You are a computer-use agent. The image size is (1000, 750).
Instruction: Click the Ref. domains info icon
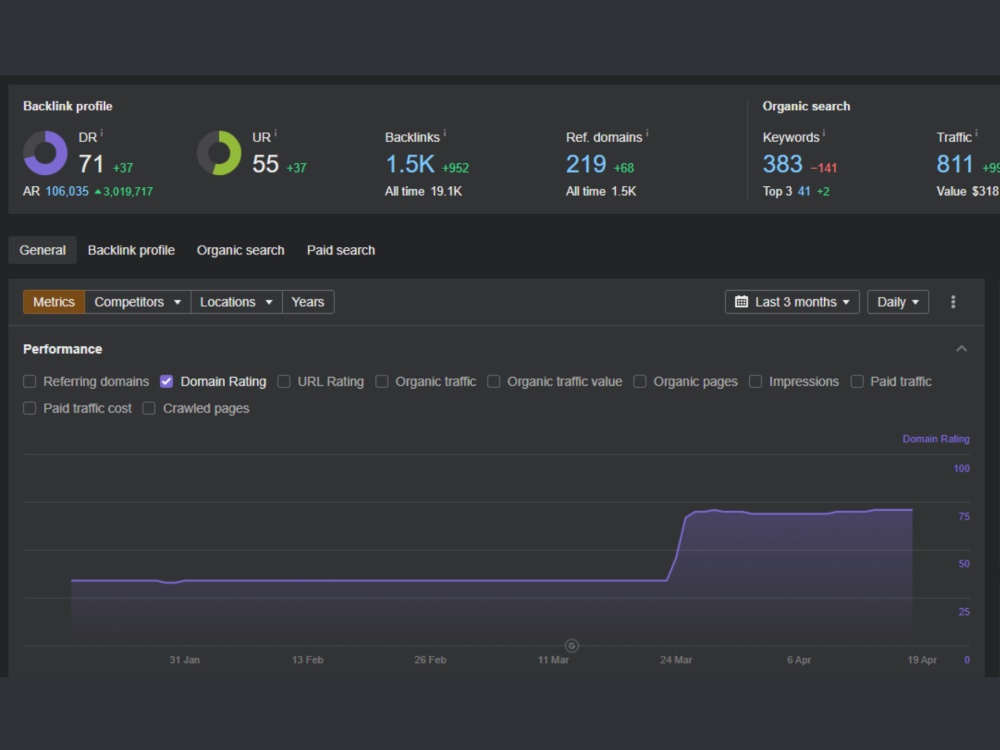pos(647,133)
